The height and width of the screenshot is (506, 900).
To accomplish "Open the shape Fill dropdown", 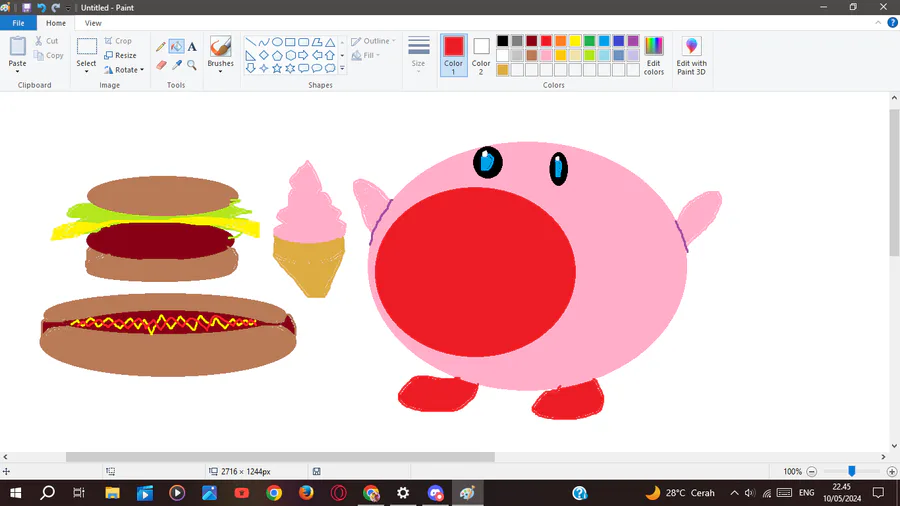I will click(x=366, y=56).
